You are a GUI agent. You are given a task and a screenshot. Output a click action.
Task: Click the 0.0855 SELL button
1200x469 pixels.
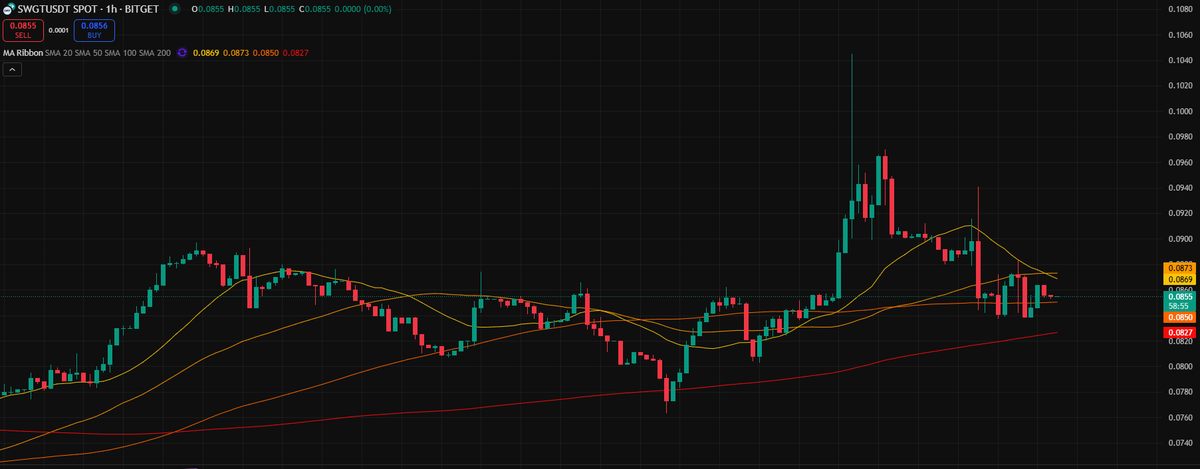(x=23, y=30)
